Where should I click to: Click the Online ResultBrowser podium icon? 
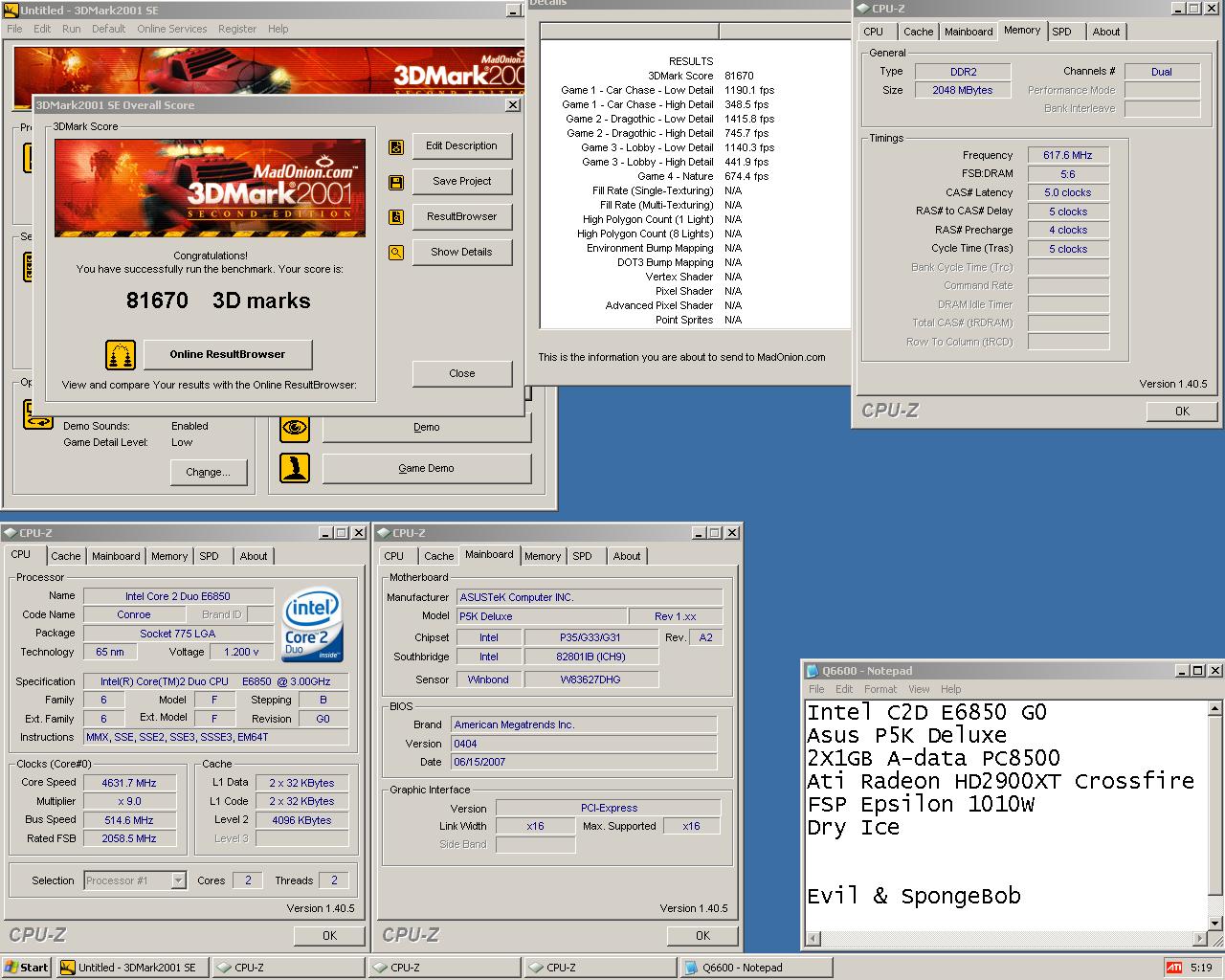[x=121, y=355]
